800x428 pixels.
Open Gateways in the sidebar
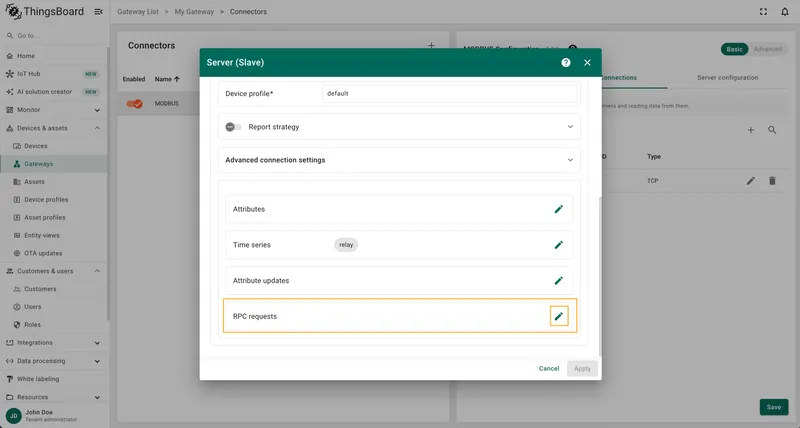tap(54, 164)
